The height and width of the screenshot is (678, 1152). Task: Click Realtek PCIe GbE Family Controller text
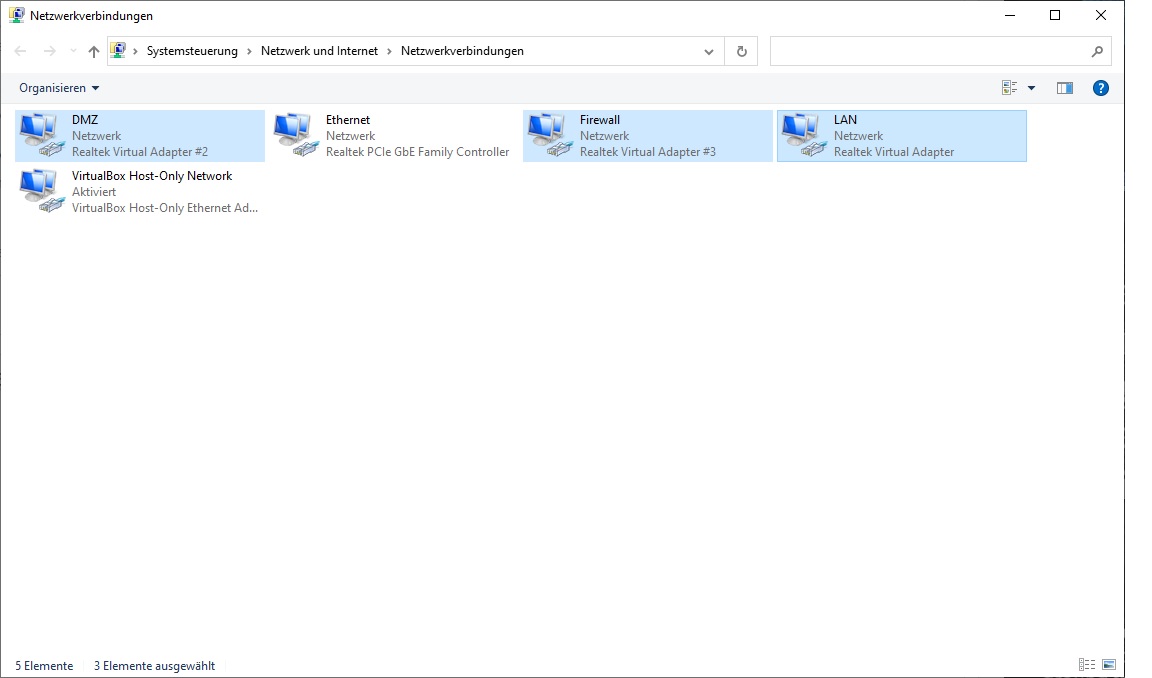[417, 152]
